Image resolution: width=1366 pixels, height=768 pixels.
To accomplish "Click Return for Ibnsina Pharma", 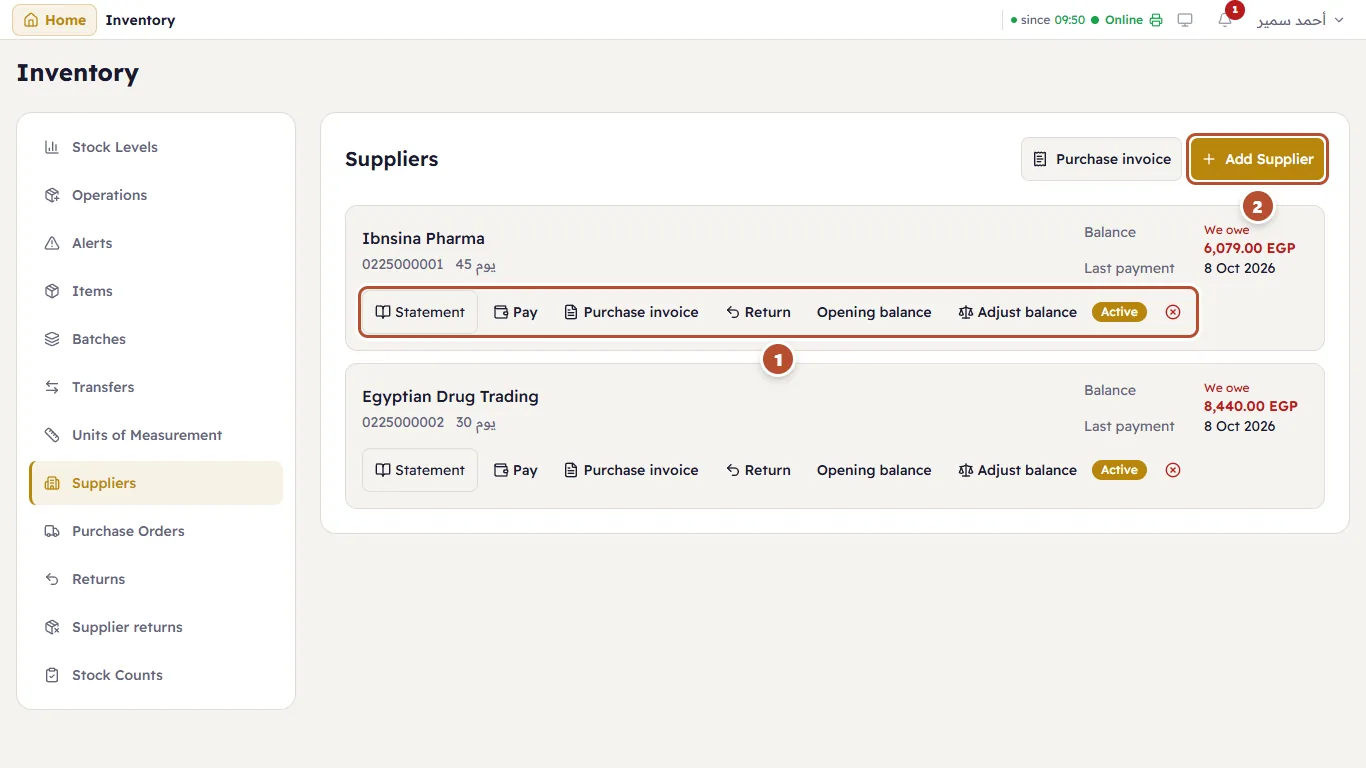I will [x=758, y=312].
